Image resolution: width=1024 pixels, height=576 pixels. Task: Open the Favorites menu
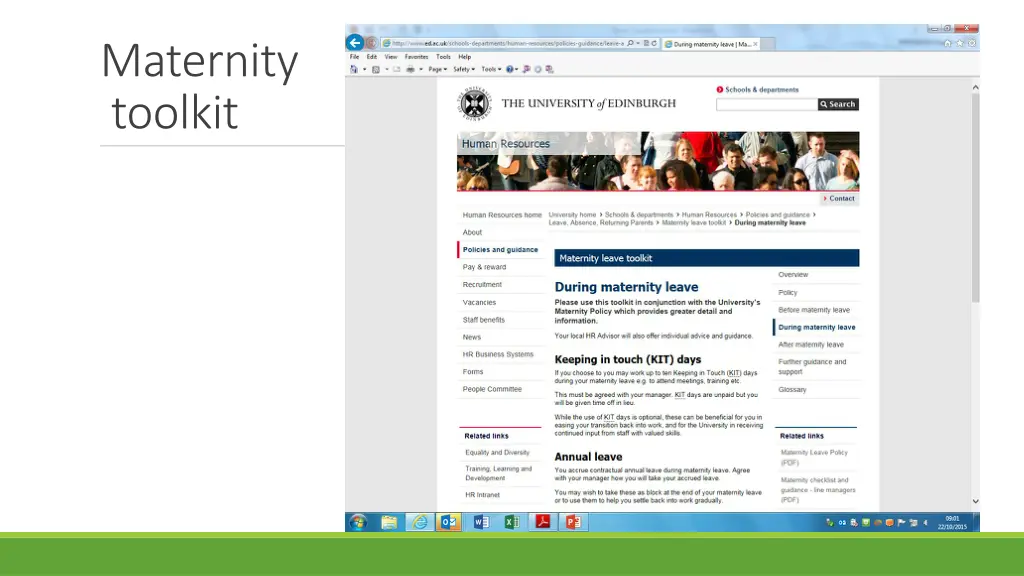click(416, 57)
